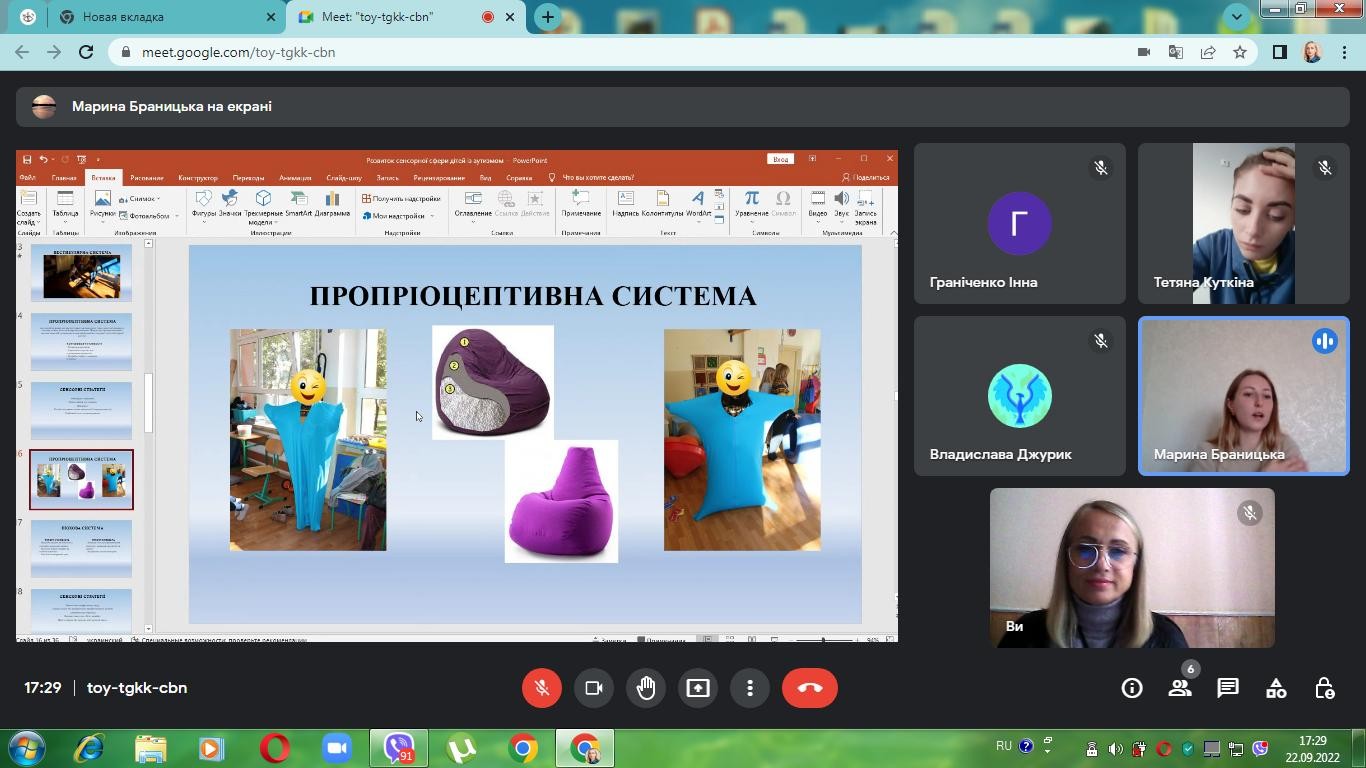Expand the tab search chevron dropdown

click(x=1237, y=17)
